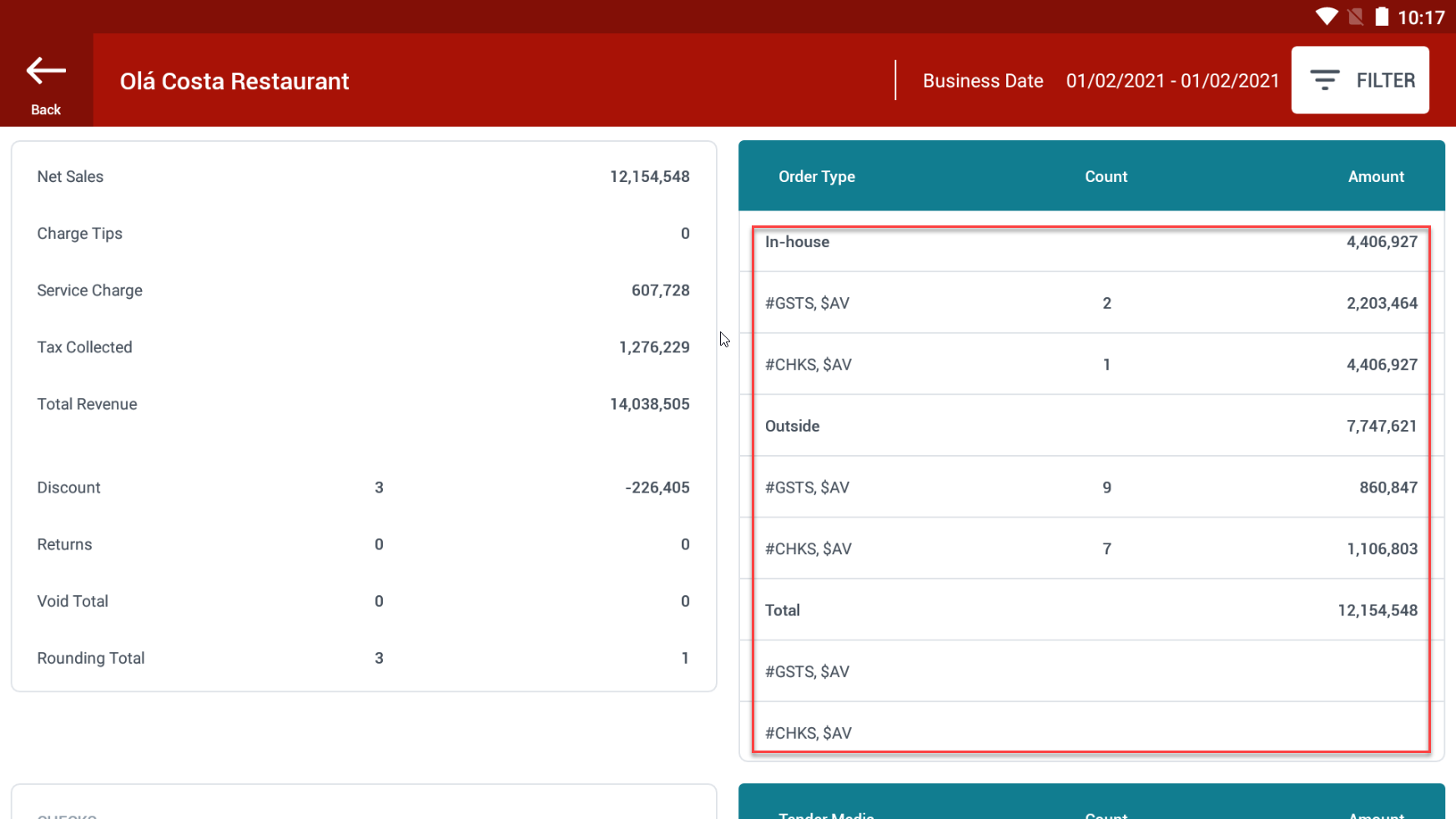Click the Back arrow icon

46,72
